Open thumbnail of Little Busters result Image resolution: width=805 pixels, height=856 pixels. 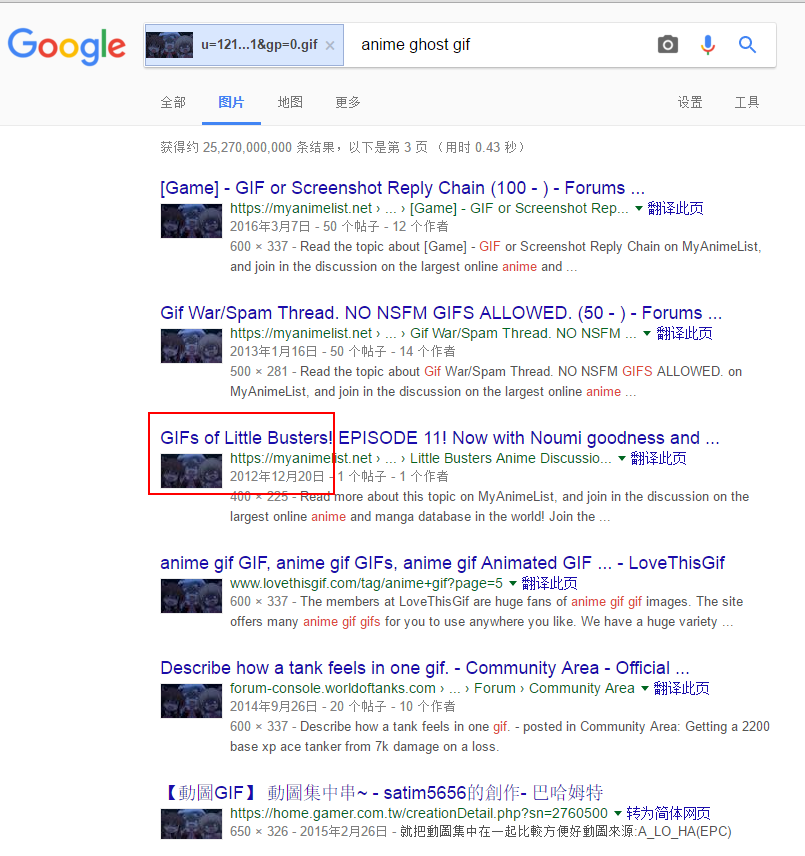191,471
